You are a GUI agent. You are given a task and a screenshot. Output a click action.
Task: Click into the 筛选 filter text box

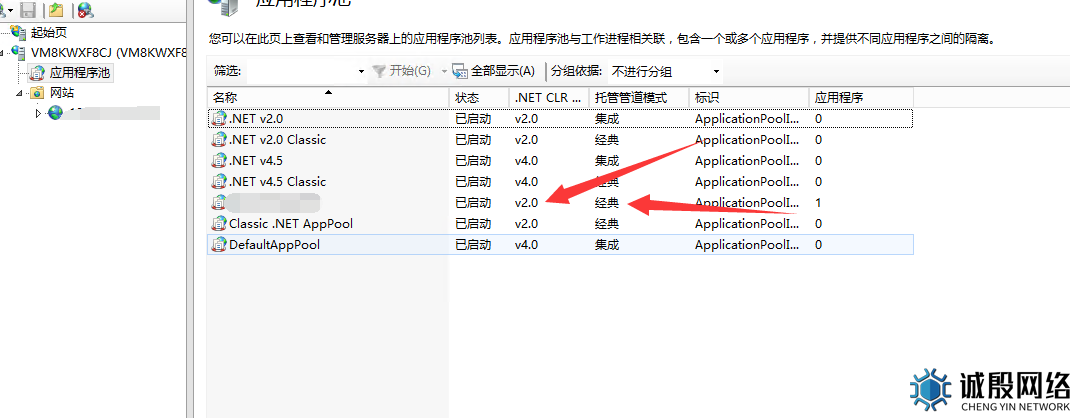pyautogui.click(x=301, y=71)
